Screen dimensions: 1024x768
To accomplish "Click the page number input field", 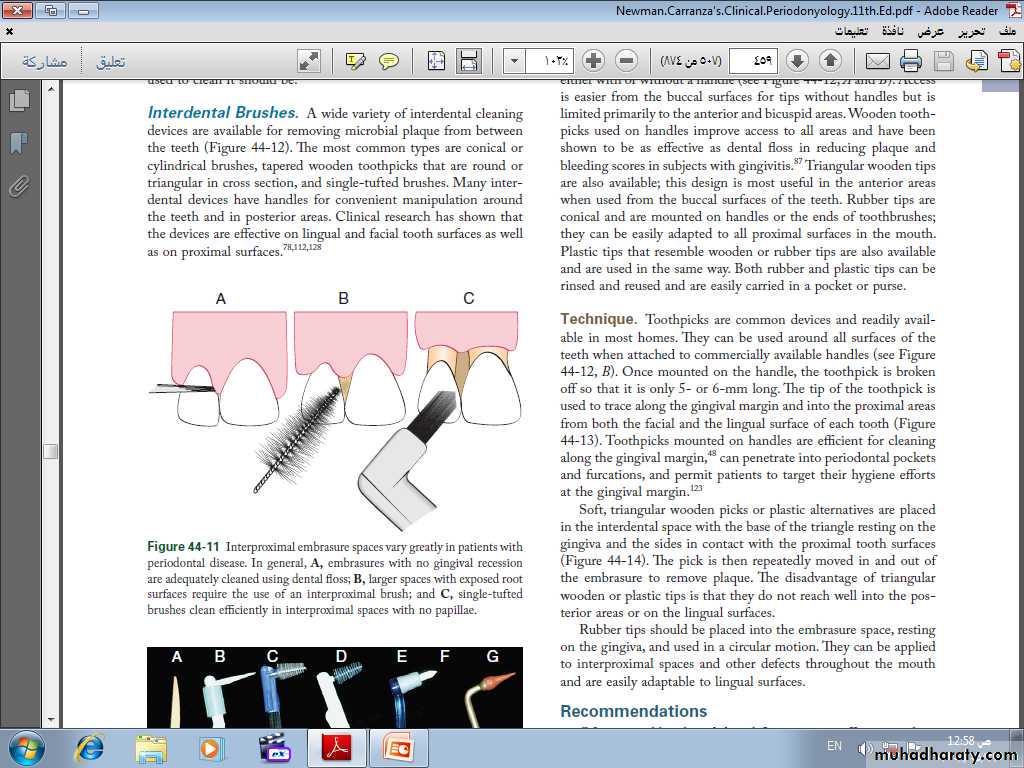I will (x=754, y=61).
